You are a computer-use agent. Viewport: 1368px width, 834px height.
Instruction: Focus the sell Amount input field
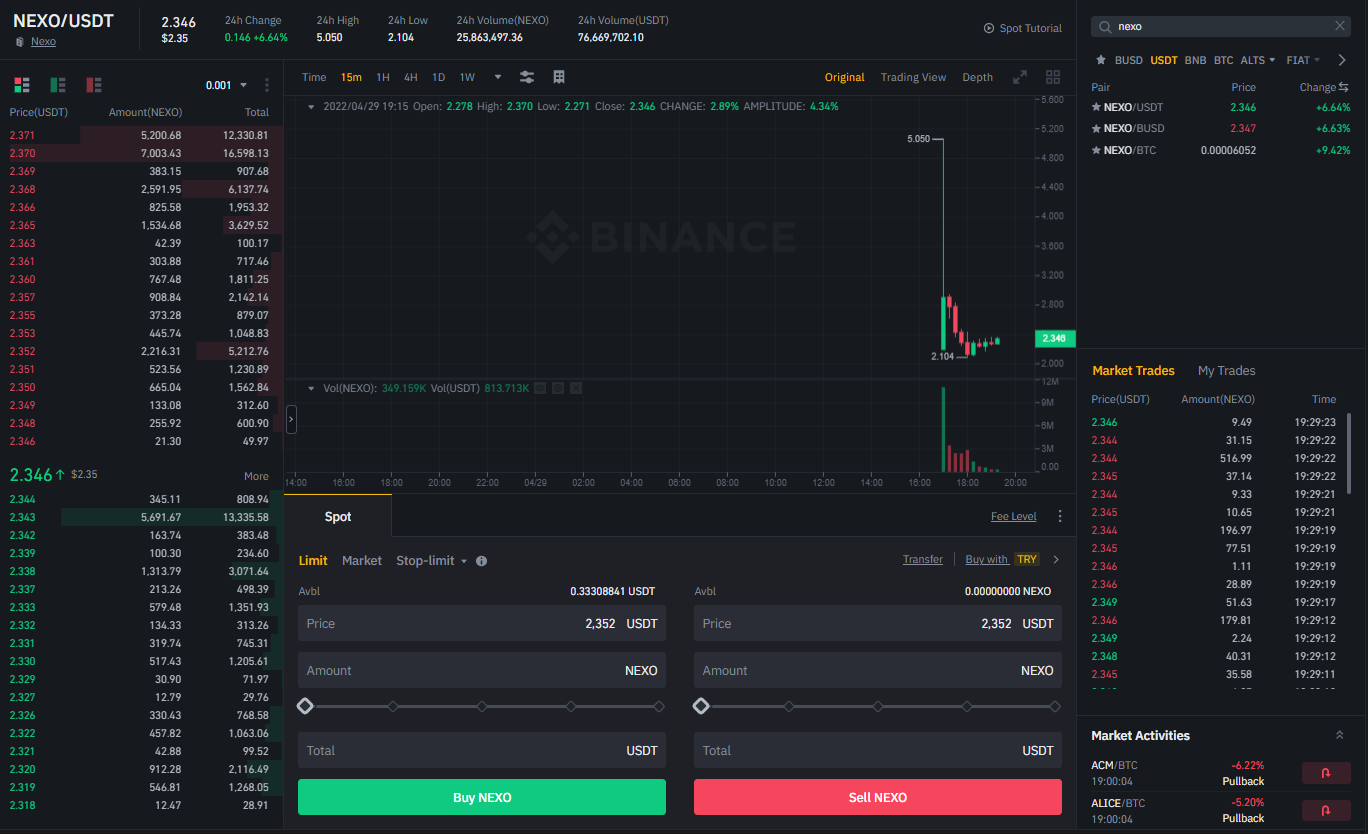pos(878,670)
